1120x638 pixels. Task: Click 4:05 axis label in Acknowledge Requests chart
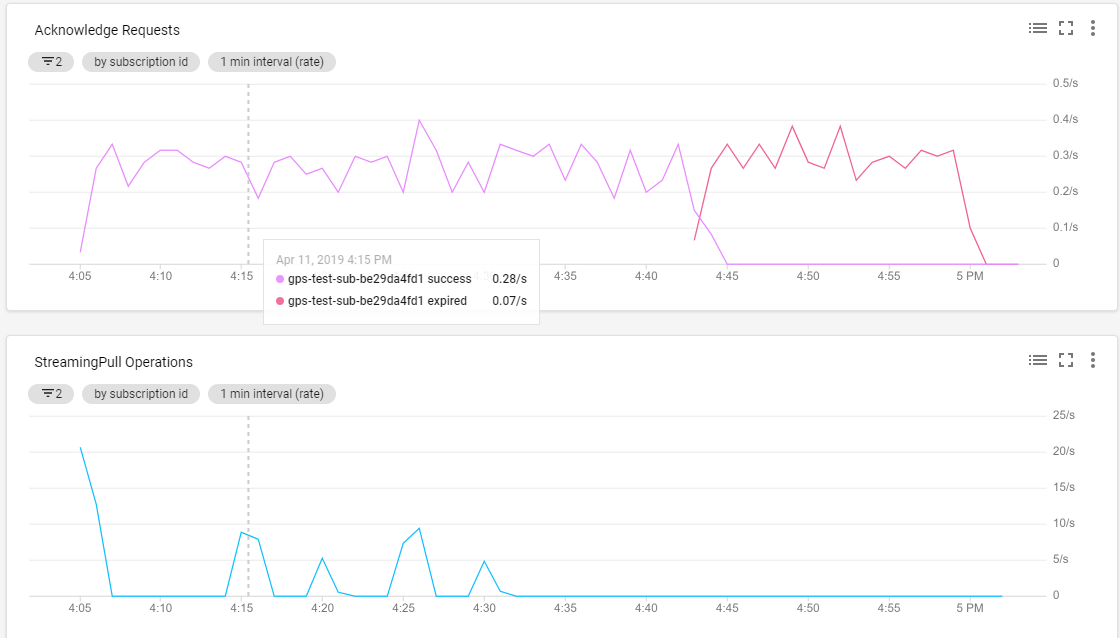[80, 276]
